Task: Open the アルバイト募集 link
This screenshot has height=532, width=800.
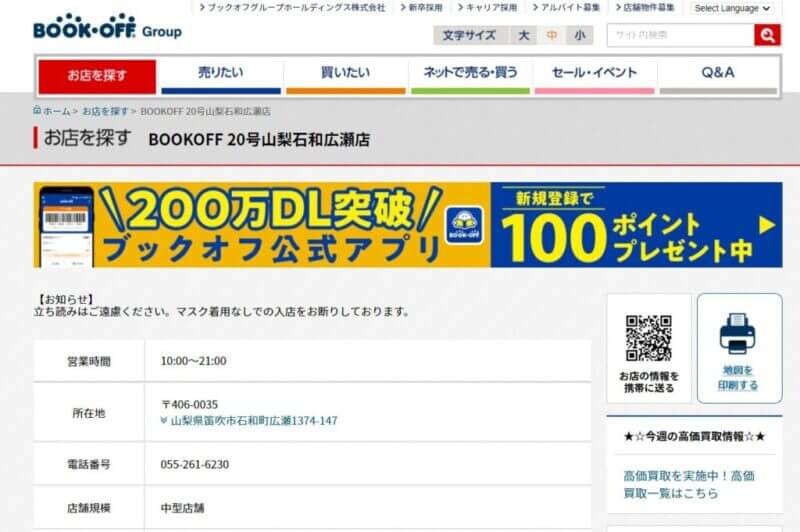Action: click(x=566, y=8)
